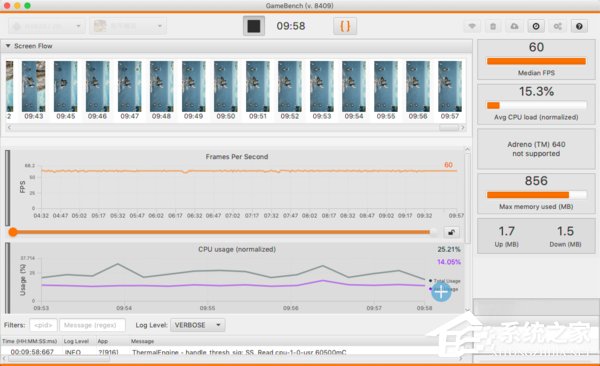Screen dimensions: 600x366
Task: Open the app selection dropdown
Action: tap(128, 26)
